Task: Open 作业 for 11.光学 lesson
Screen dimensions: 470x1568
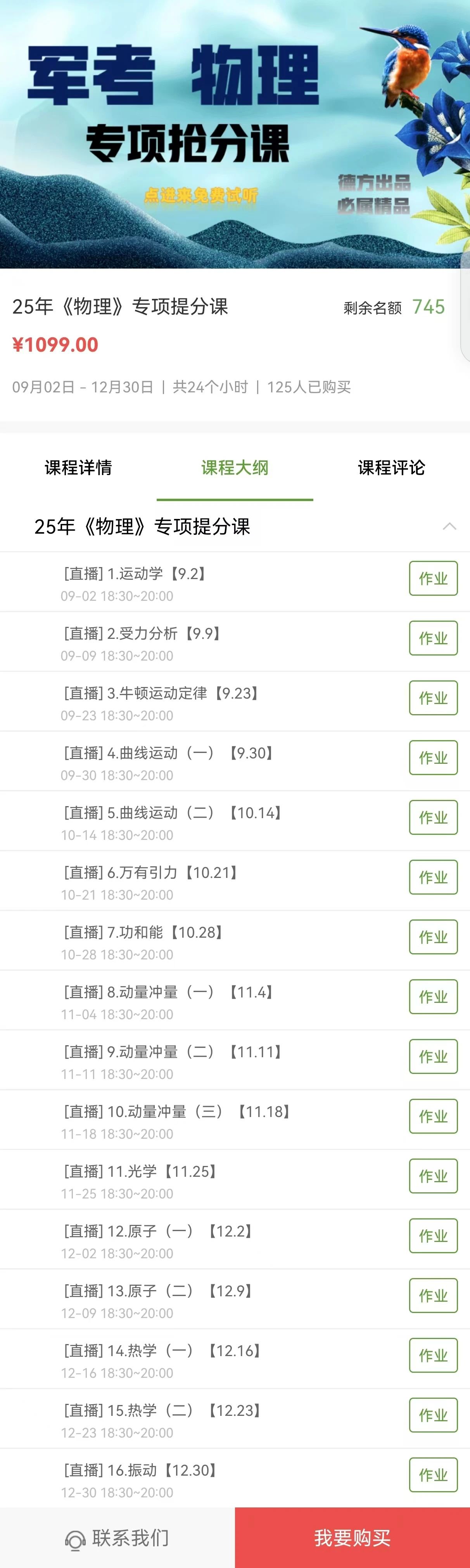Action: click(x=434, y=1176)
